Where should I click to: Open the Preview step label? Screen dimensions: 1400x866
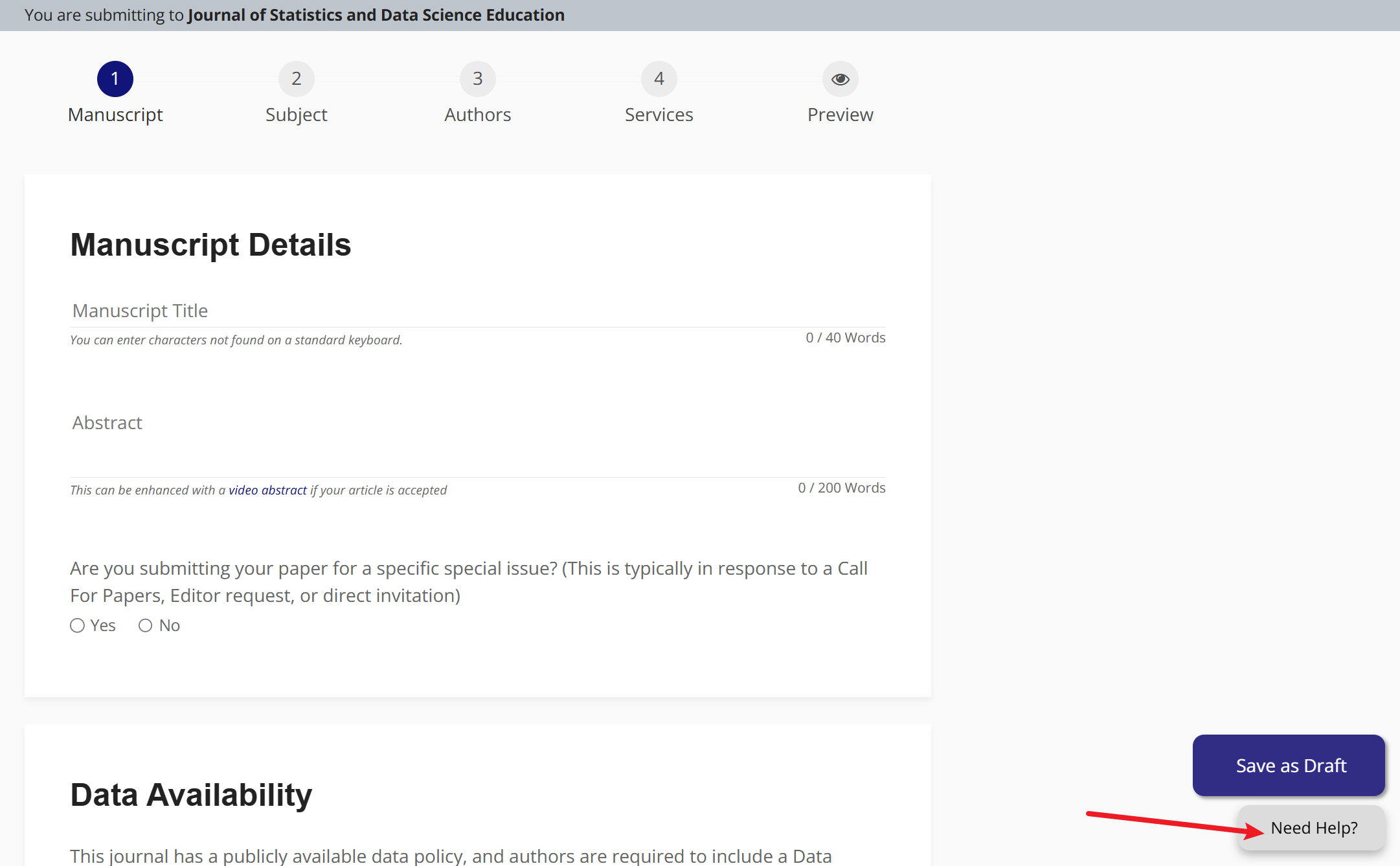[x=841, y=115]
